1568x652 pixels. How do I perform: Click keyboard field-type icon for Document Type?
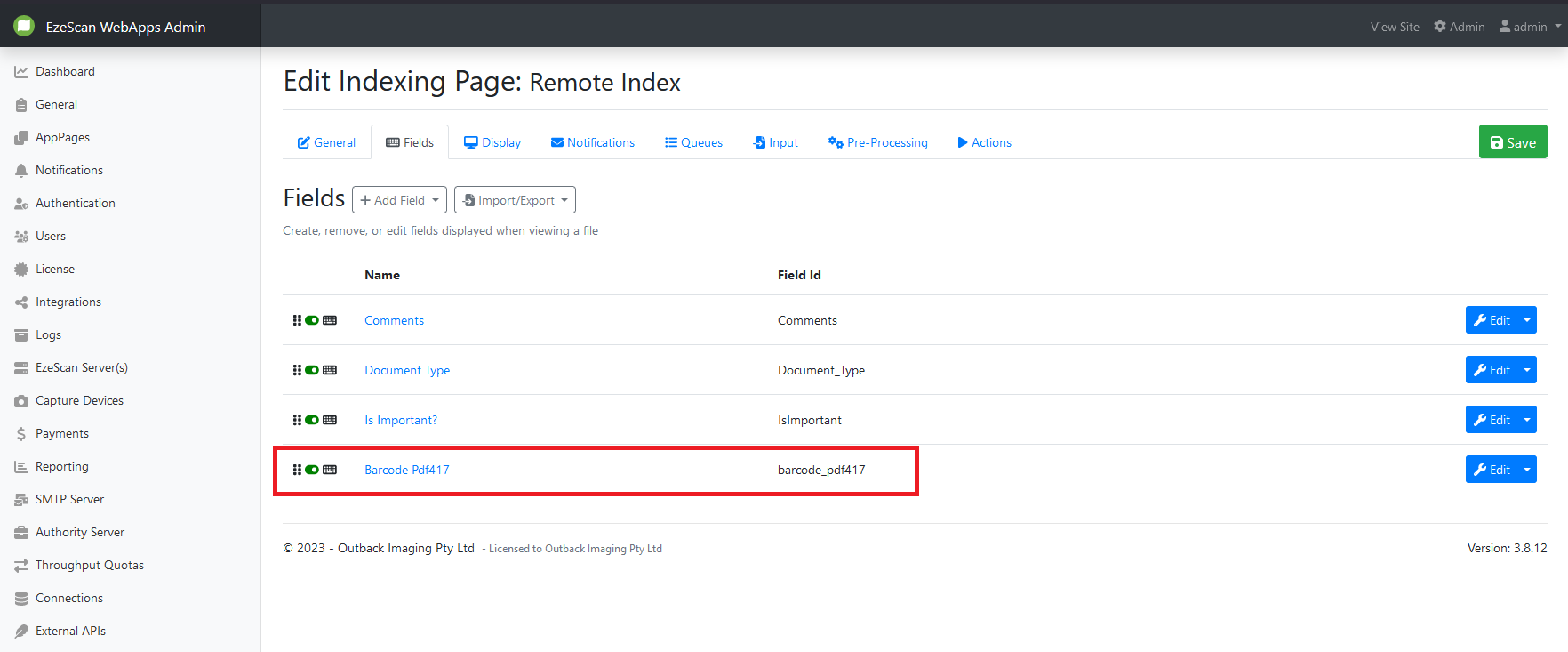(x=330, y=370)
